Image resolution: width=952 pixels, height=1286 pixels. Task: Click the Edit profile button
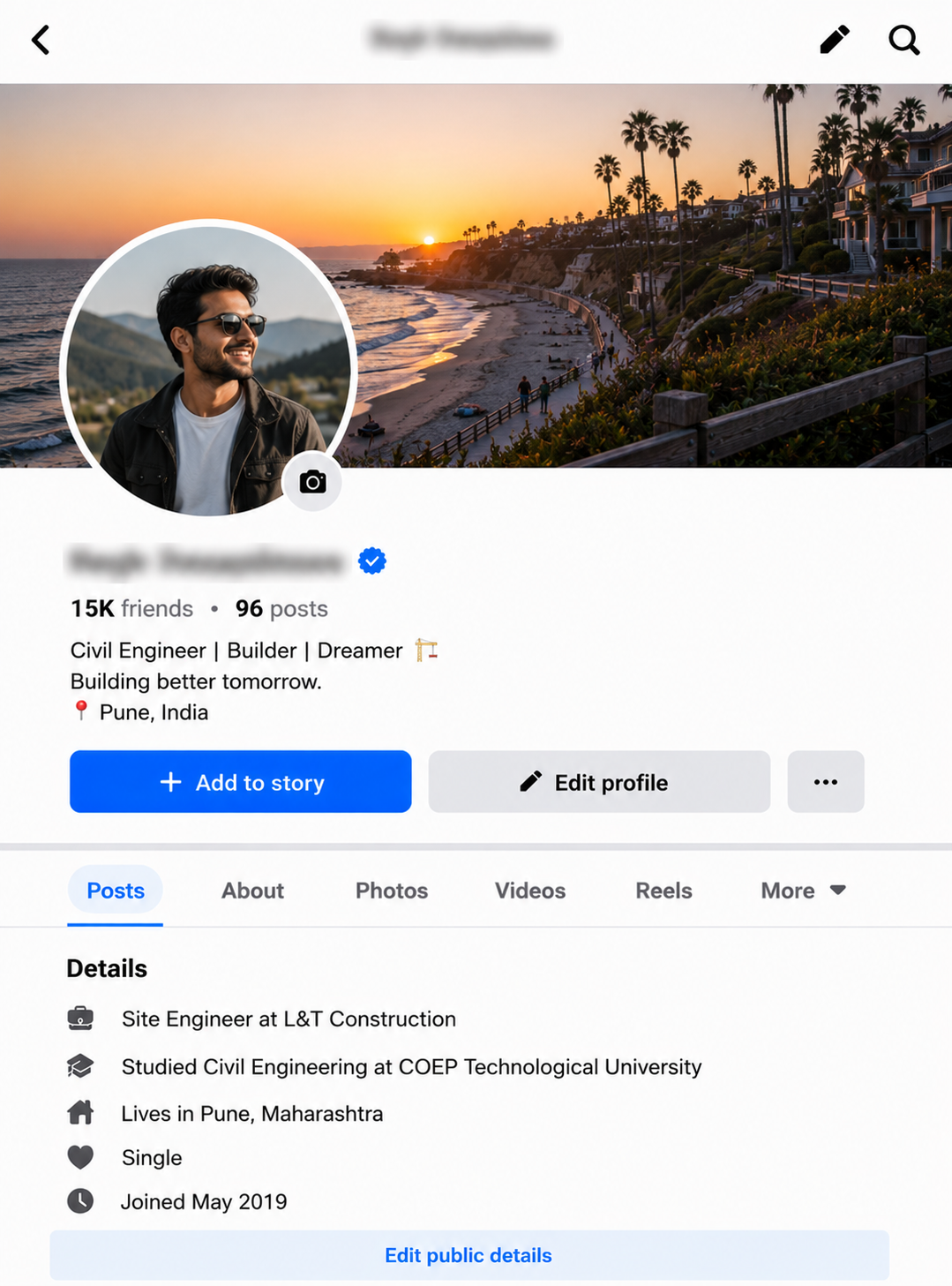pyautogui.click(x=599, y=782)
